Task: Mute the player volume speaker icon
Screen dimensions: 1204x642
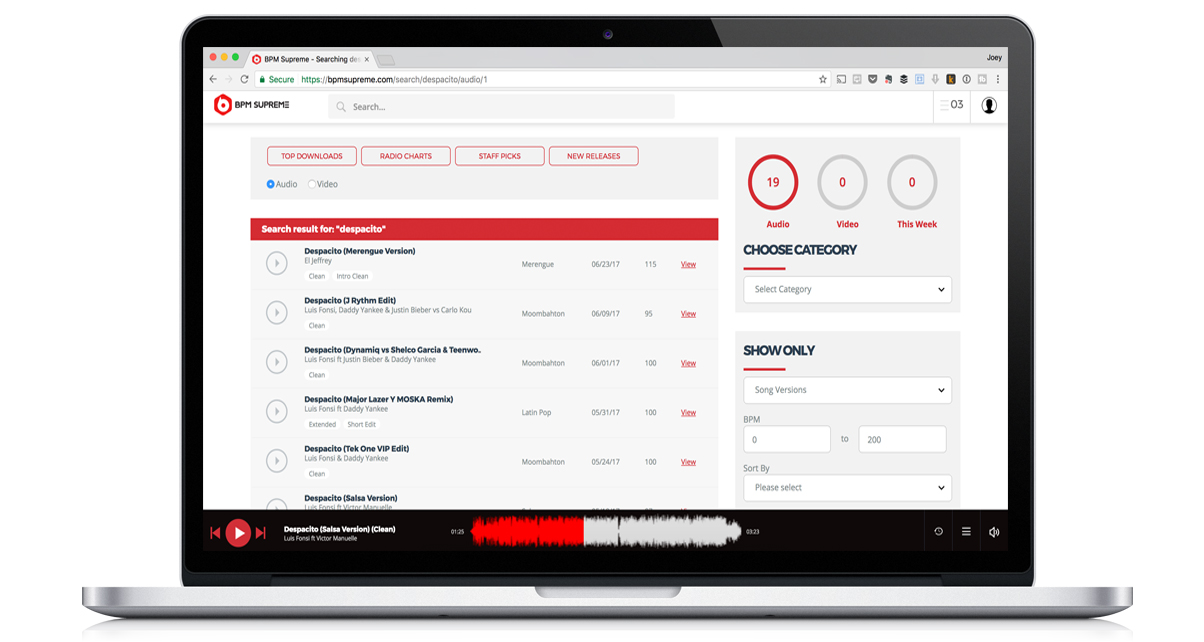Action: coord(994,532)
